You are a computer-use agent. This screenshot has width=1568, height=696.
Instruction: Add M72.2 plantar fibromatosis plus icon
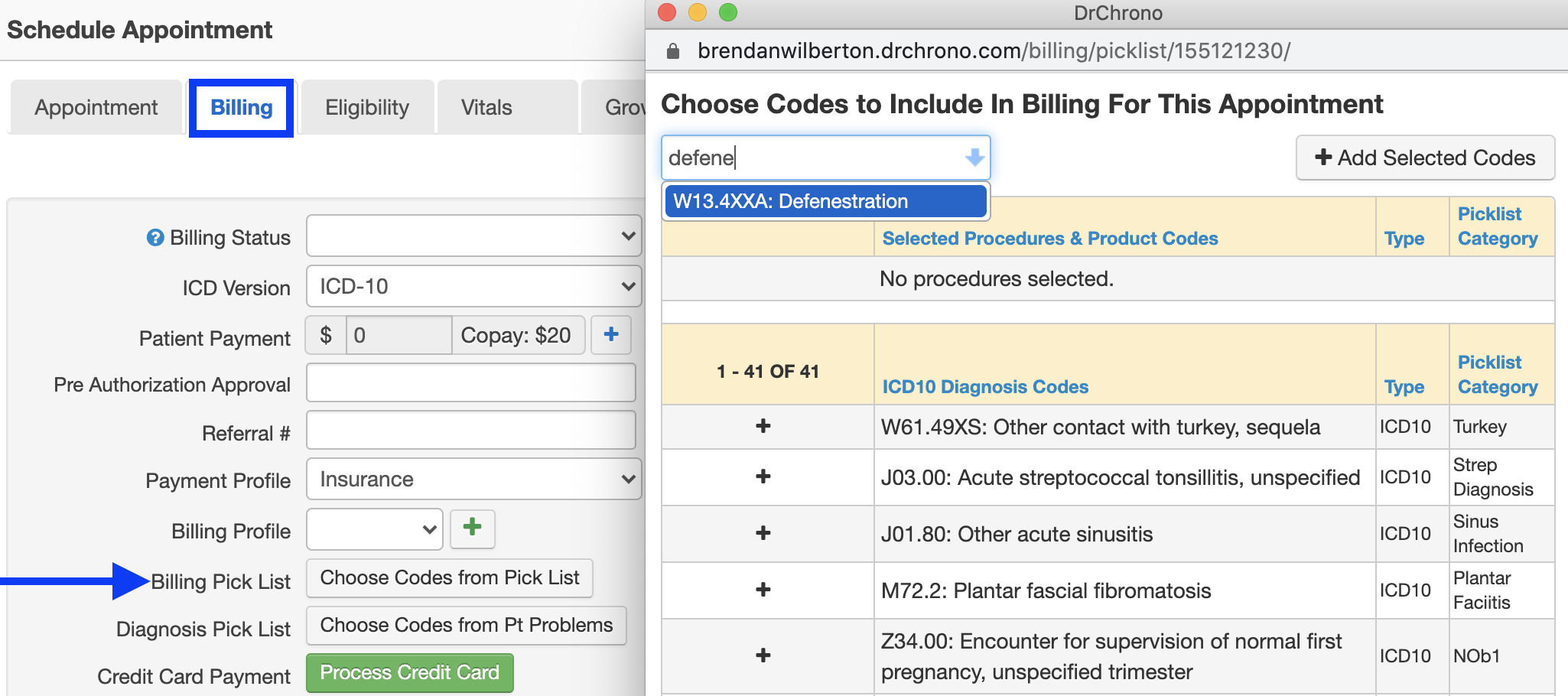tap(763, 590)
